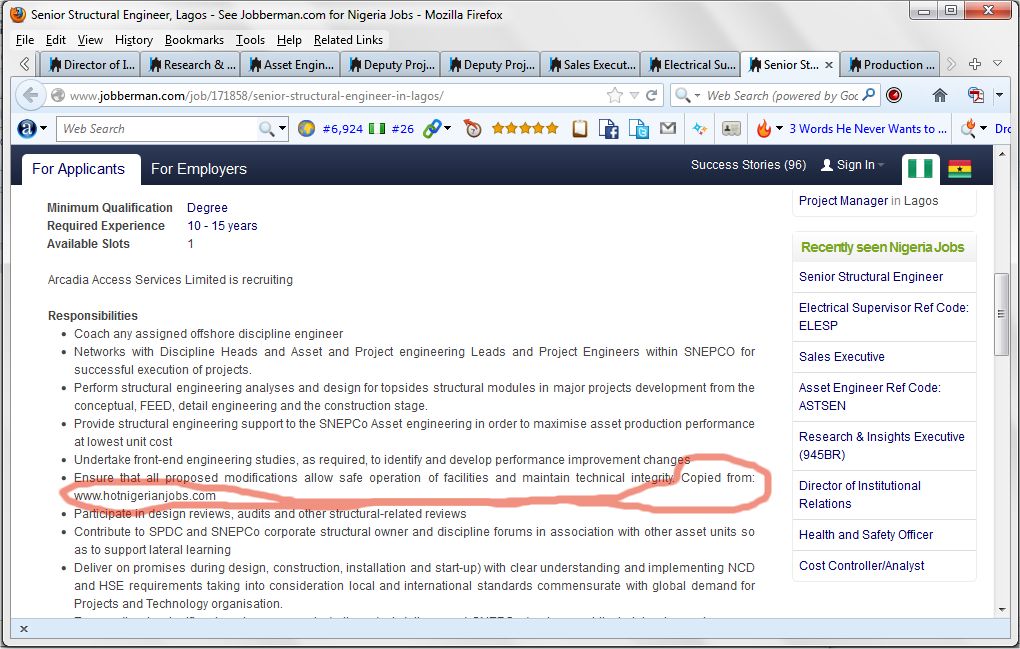This screenshot has height=649, width=1020.
Task: Close the Senior St... tab
Action: 829,64
